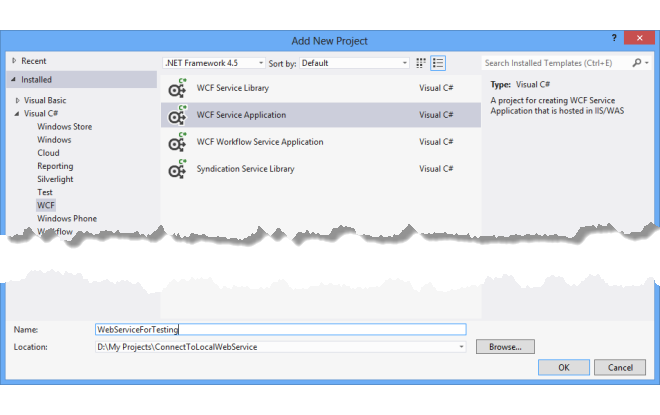
Task: Select the Windows Phone category
Action: pyautogui.click(x=67, y=218)
